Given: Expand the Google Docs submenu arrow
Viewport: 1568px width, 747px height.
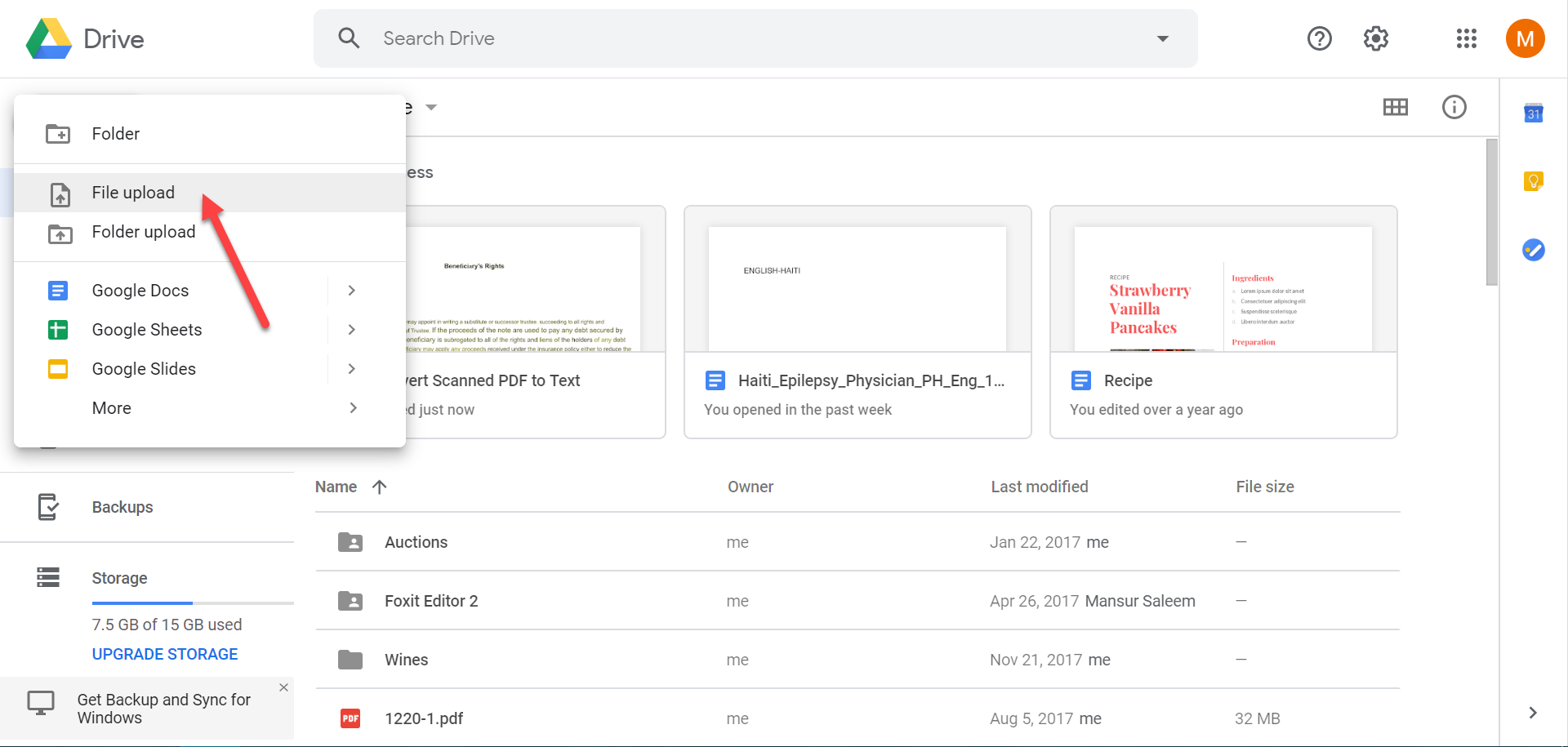Looking at the screenshot, I should (352, 291).
